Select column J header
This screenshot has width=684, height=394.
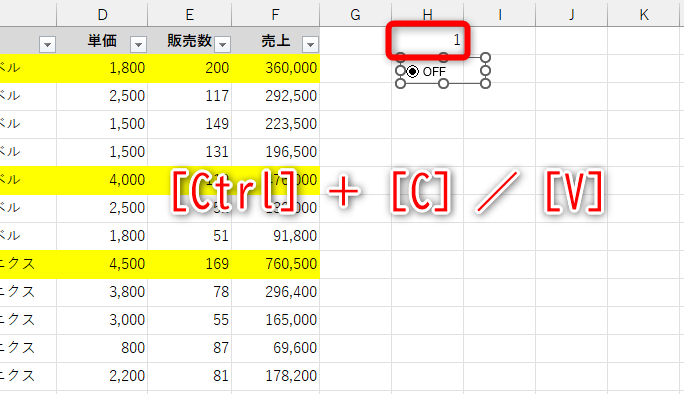571,14
